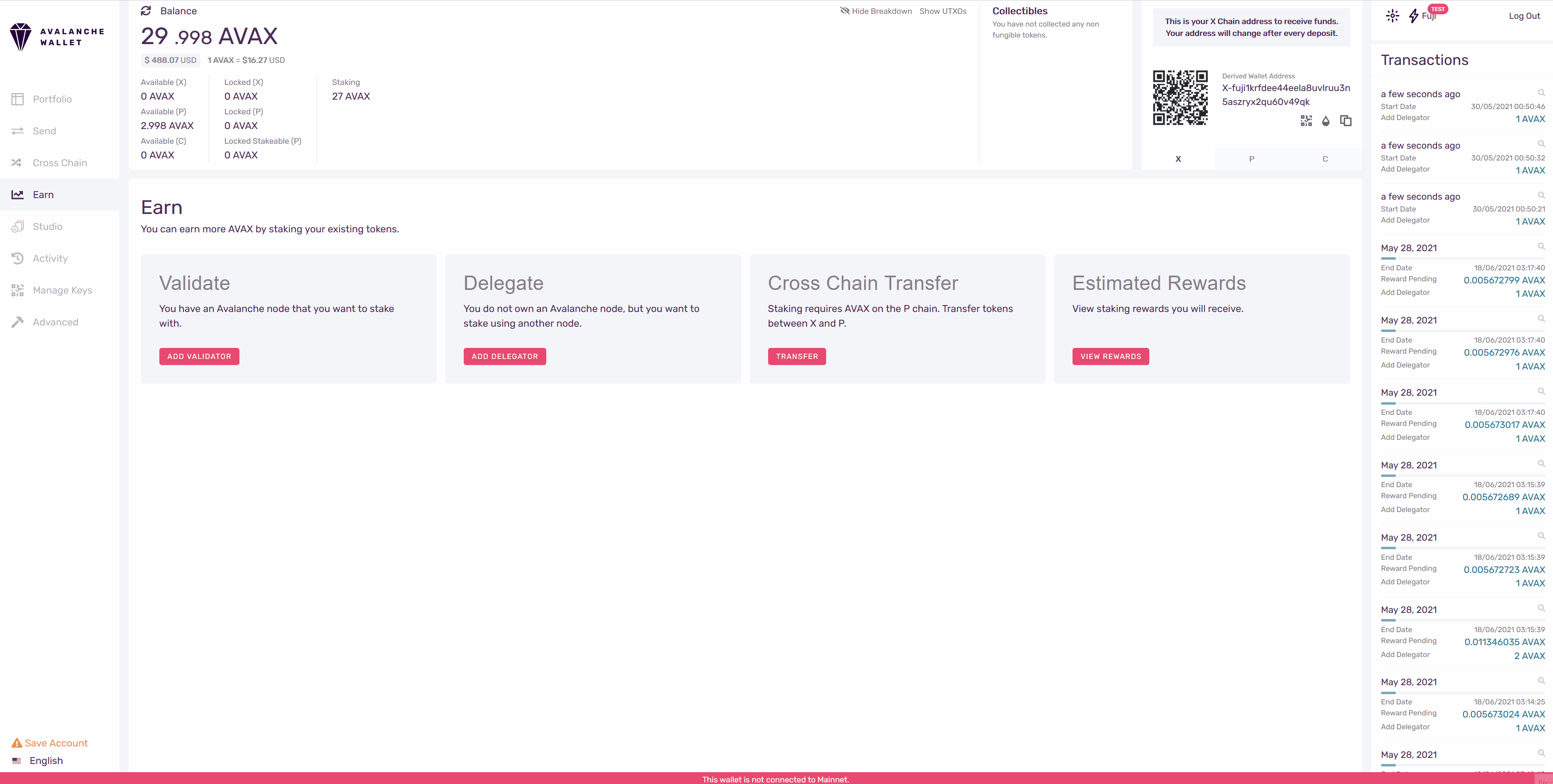Click the Collectibles heading
This screenshot has width=1553, height=784.
[1019, 11]
